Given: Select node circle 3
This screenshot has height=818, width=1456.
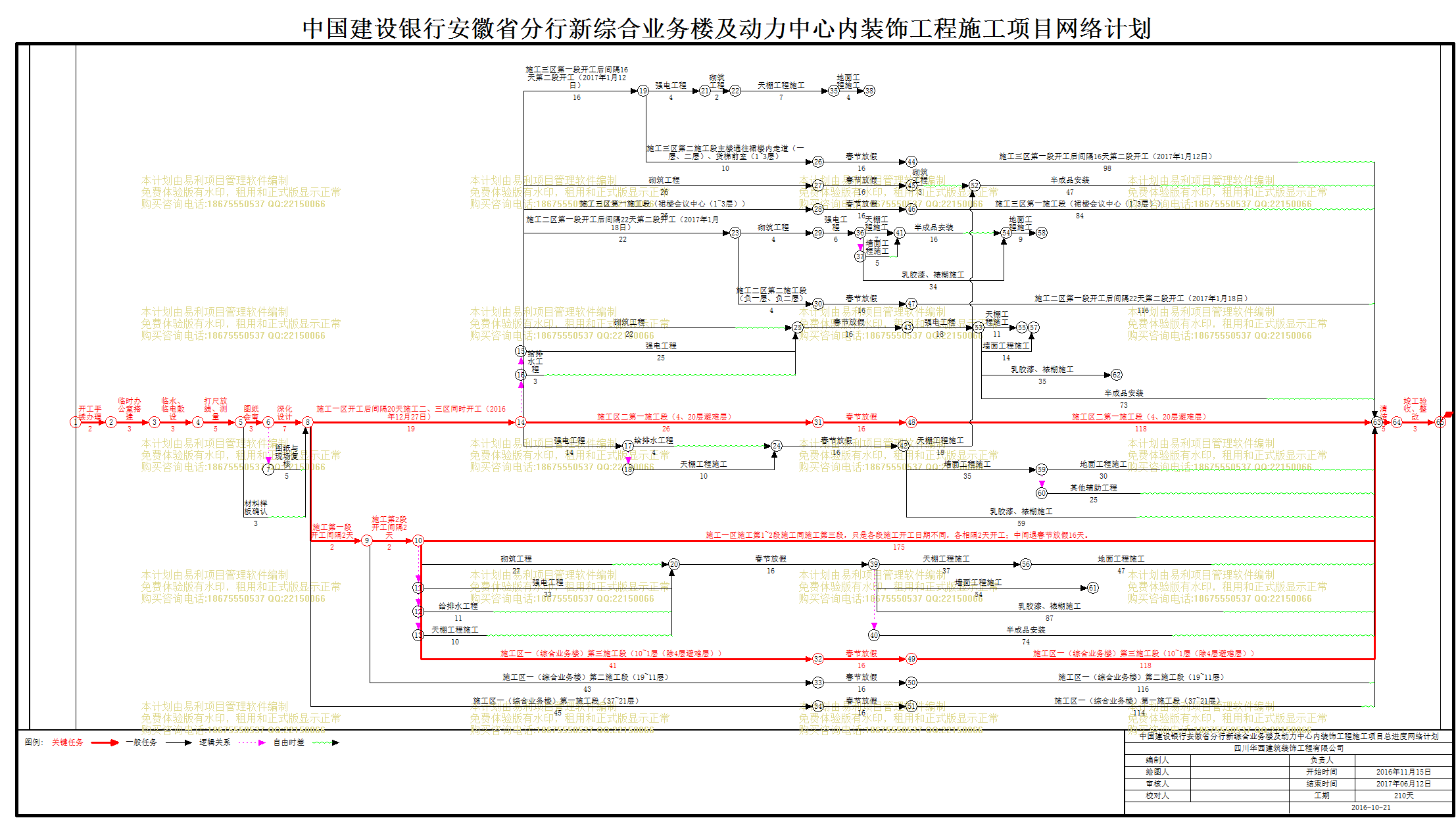Looking at the screenshot, I should tap(155, 422).
